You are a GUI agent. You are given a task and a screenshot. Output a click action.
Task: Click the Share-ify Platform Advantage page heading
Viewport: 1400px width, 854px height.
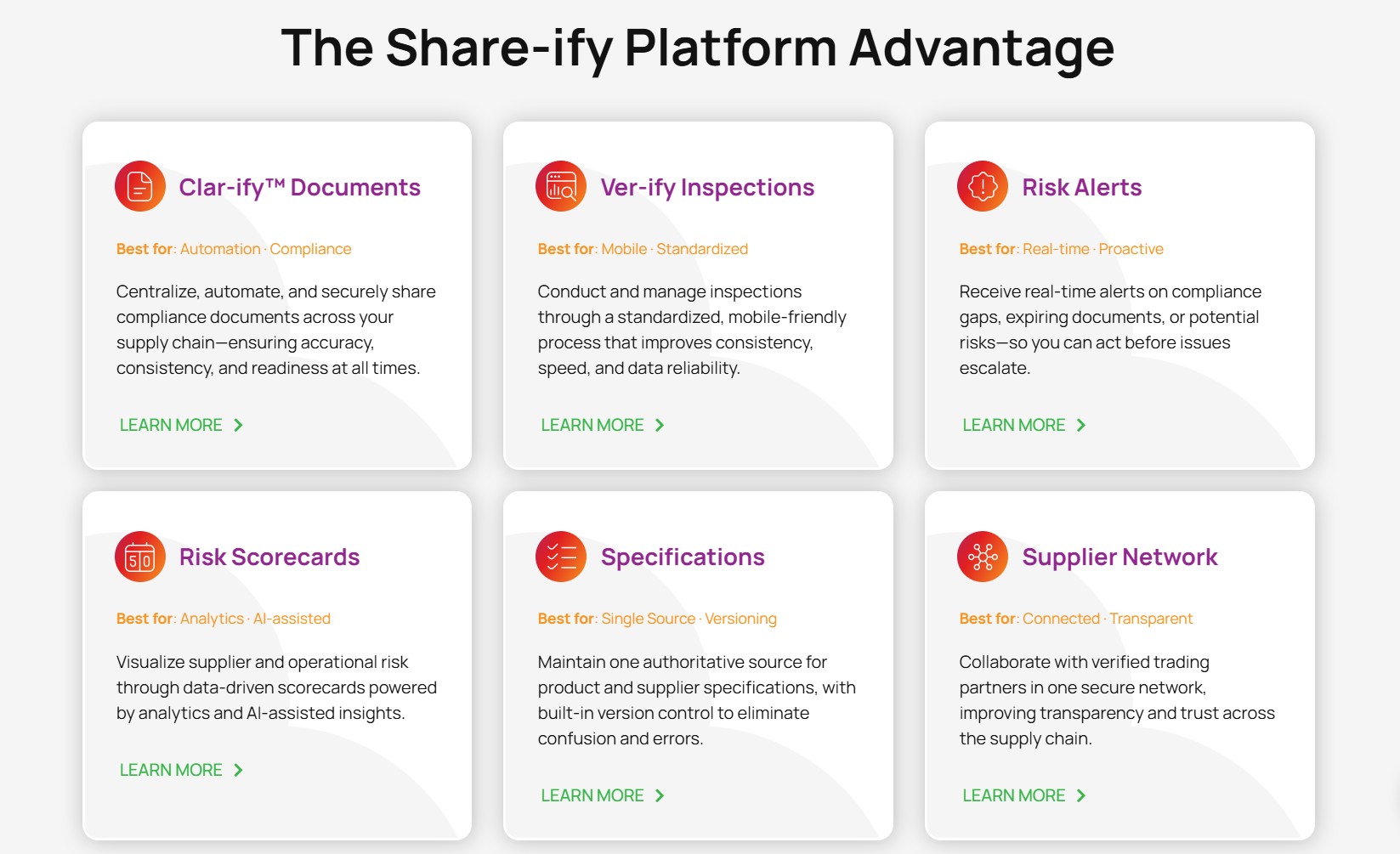coord(698,48)
